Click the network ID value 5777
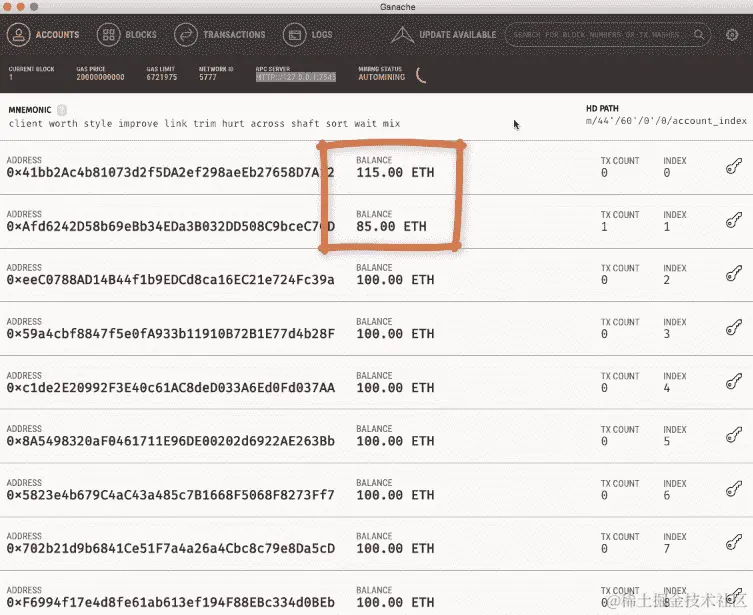Viewport: 753px width, 615px height. 208,77
